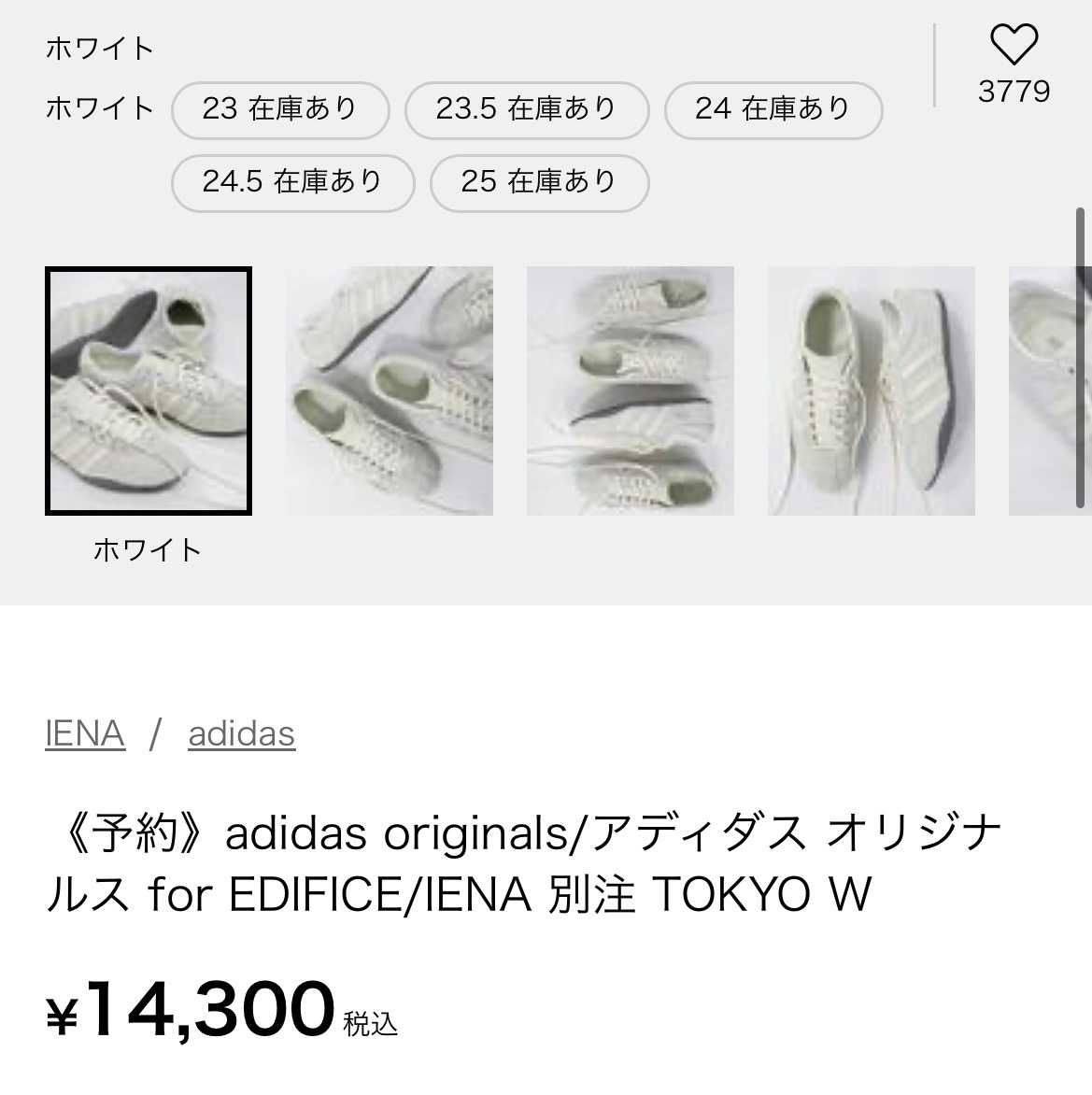Choose size 24.5 在庫あり option
Viewport: 1092px width, 1095px height.
[x=292, y=181]
